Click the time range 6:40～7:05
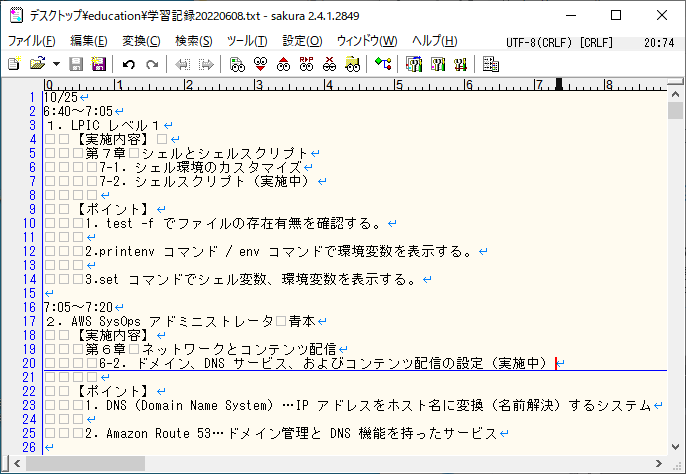Viewport: 686px width, 474px height. click(78, 111)
